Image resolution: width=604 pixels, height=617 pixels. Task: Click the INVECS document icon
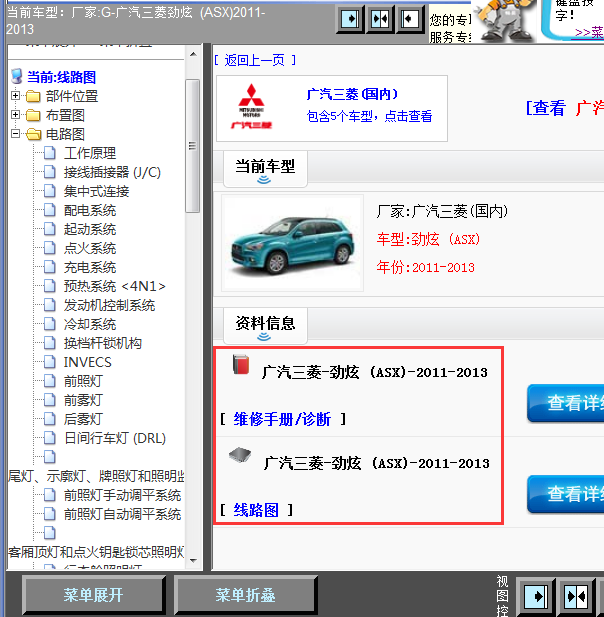tap(50, 362)
